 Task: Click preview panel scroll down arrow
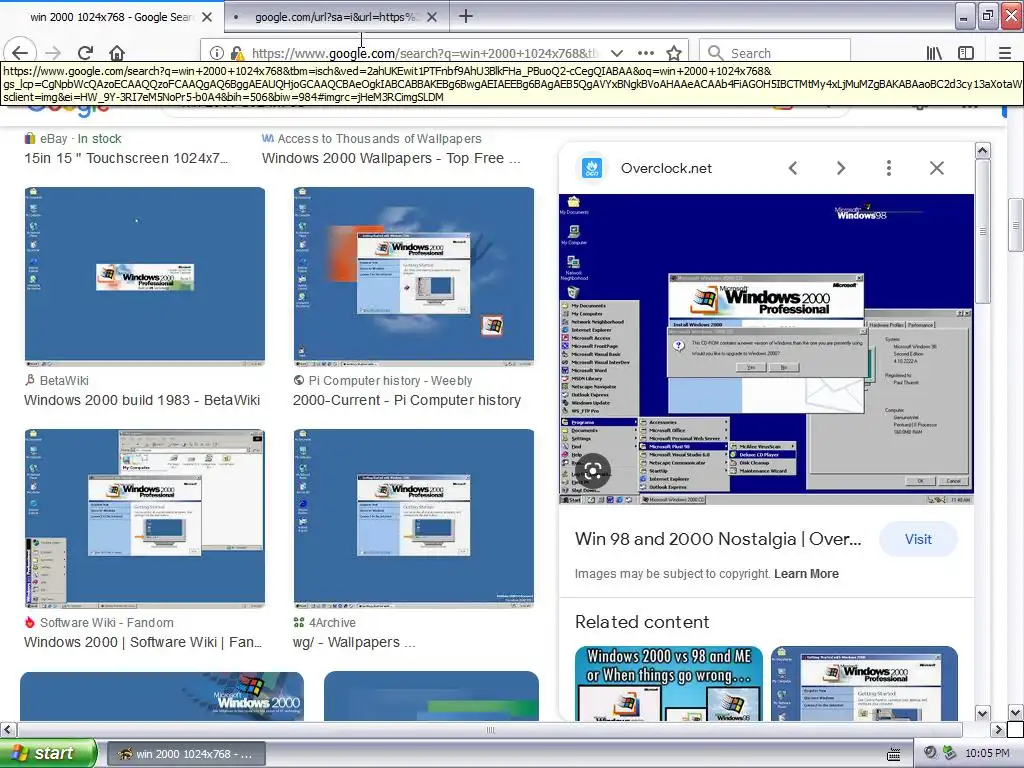click(982, 712)
